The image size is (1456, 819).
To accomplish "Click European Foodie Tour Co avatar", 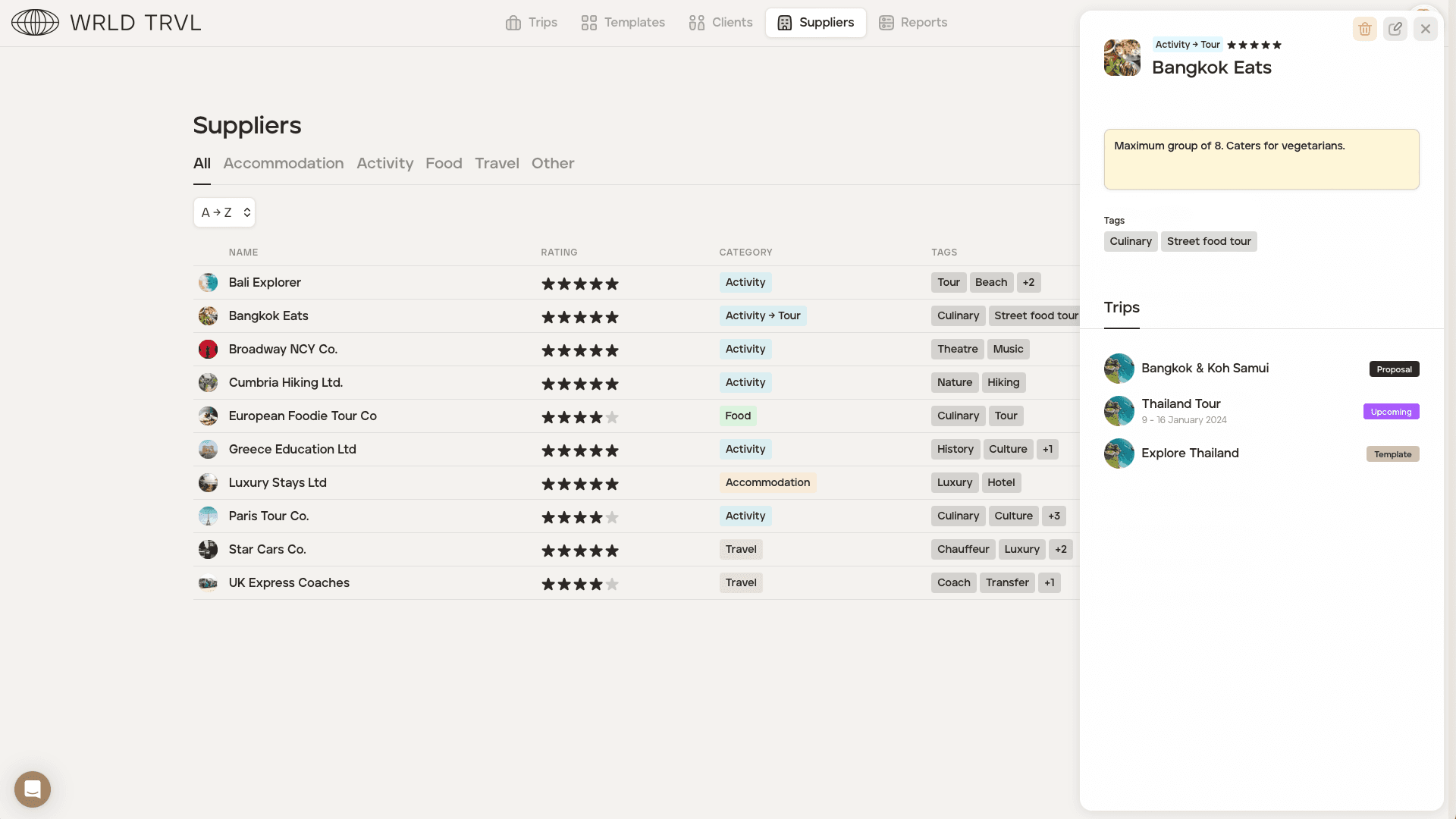I will coord(208,416).
